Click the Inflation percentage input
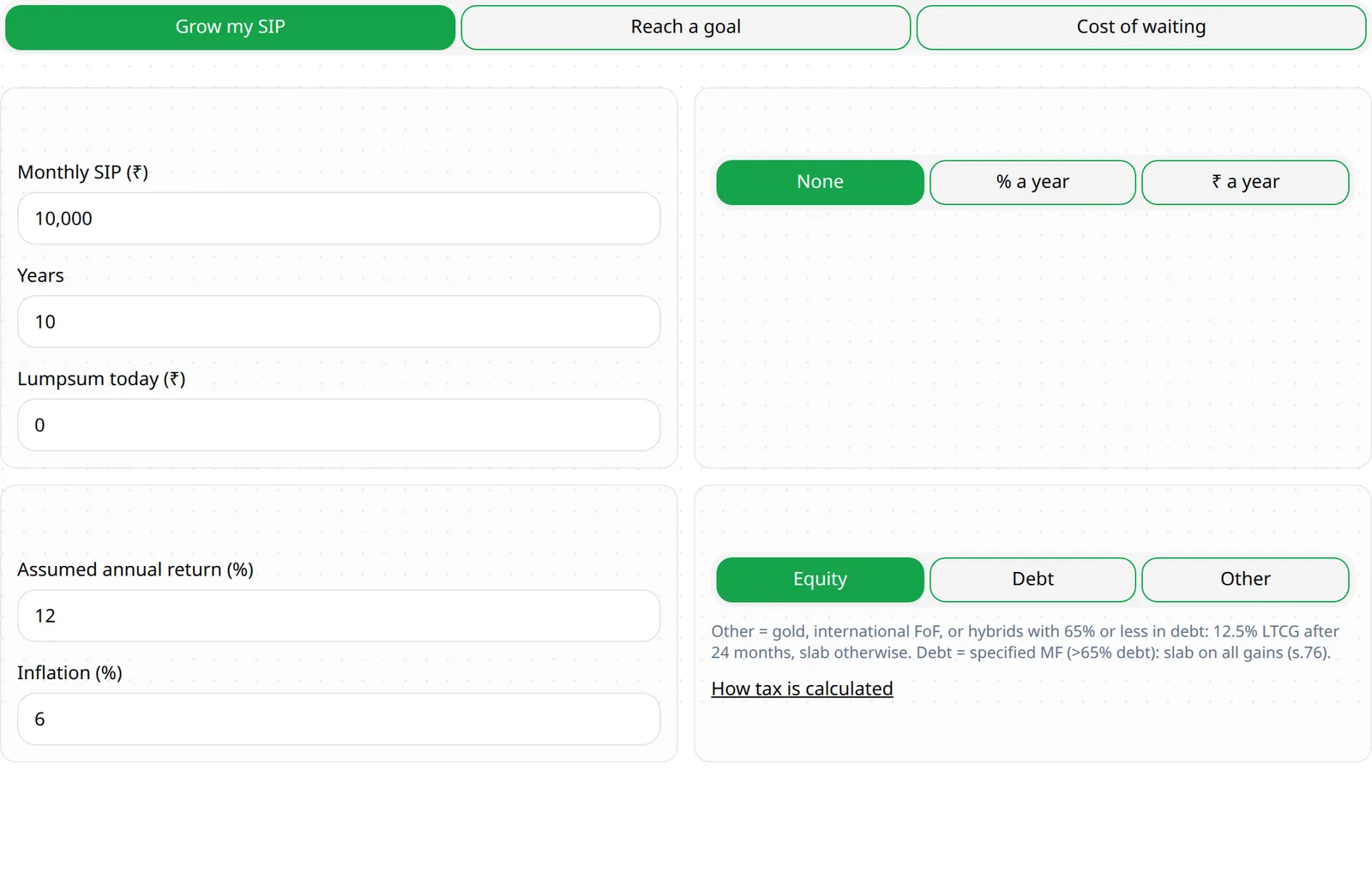 (x=339, y=719)
